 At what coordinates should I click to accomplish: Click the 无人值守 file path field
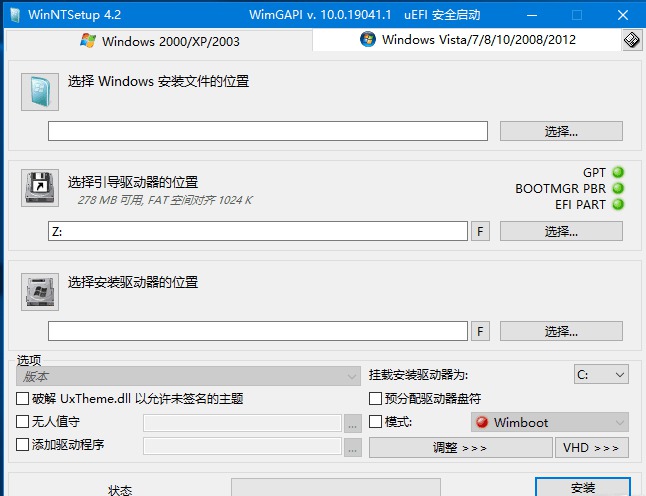coord(242,423)
